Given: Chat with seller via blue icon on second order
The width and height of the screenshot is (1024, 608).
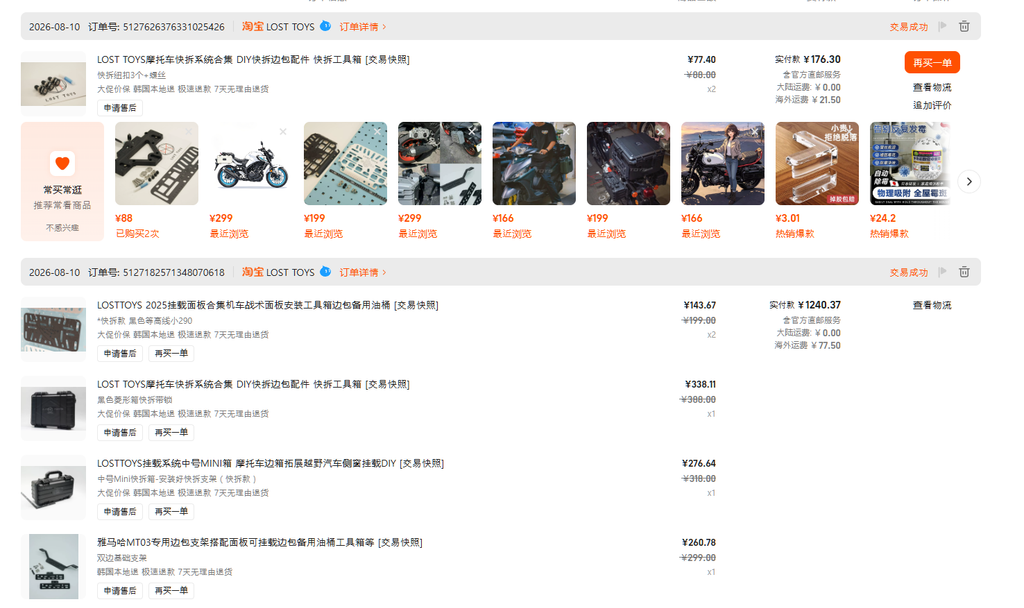Looking at the screenshot, I should point(325,272).
